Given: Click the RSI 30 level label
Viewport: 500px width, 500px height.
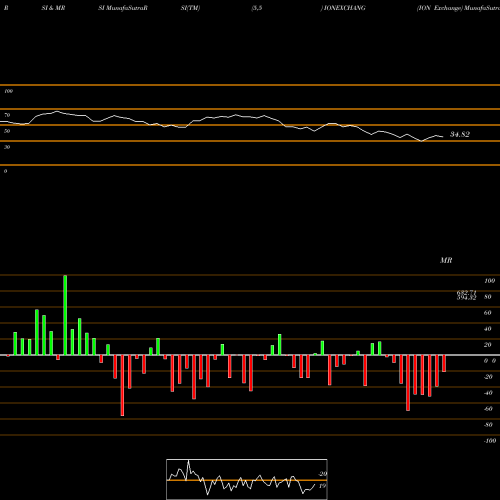Looking at the screenshot, I should (7, 147).
